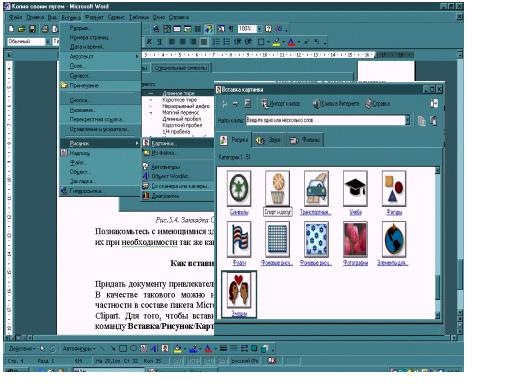Screen dimensions: 512x384
Task: Click the align left icon
Action: pos(172,42)
